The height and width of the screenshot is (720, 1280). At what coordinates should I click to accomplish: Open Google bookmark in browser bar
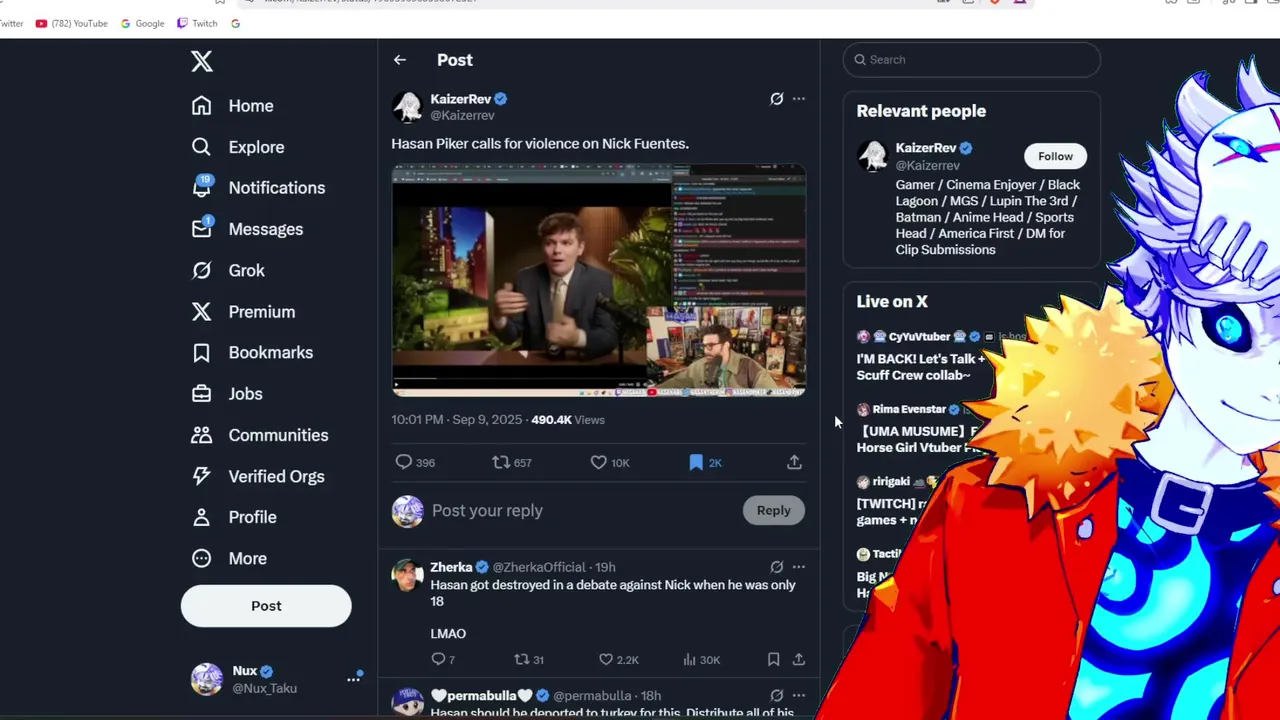pos(142,23)
